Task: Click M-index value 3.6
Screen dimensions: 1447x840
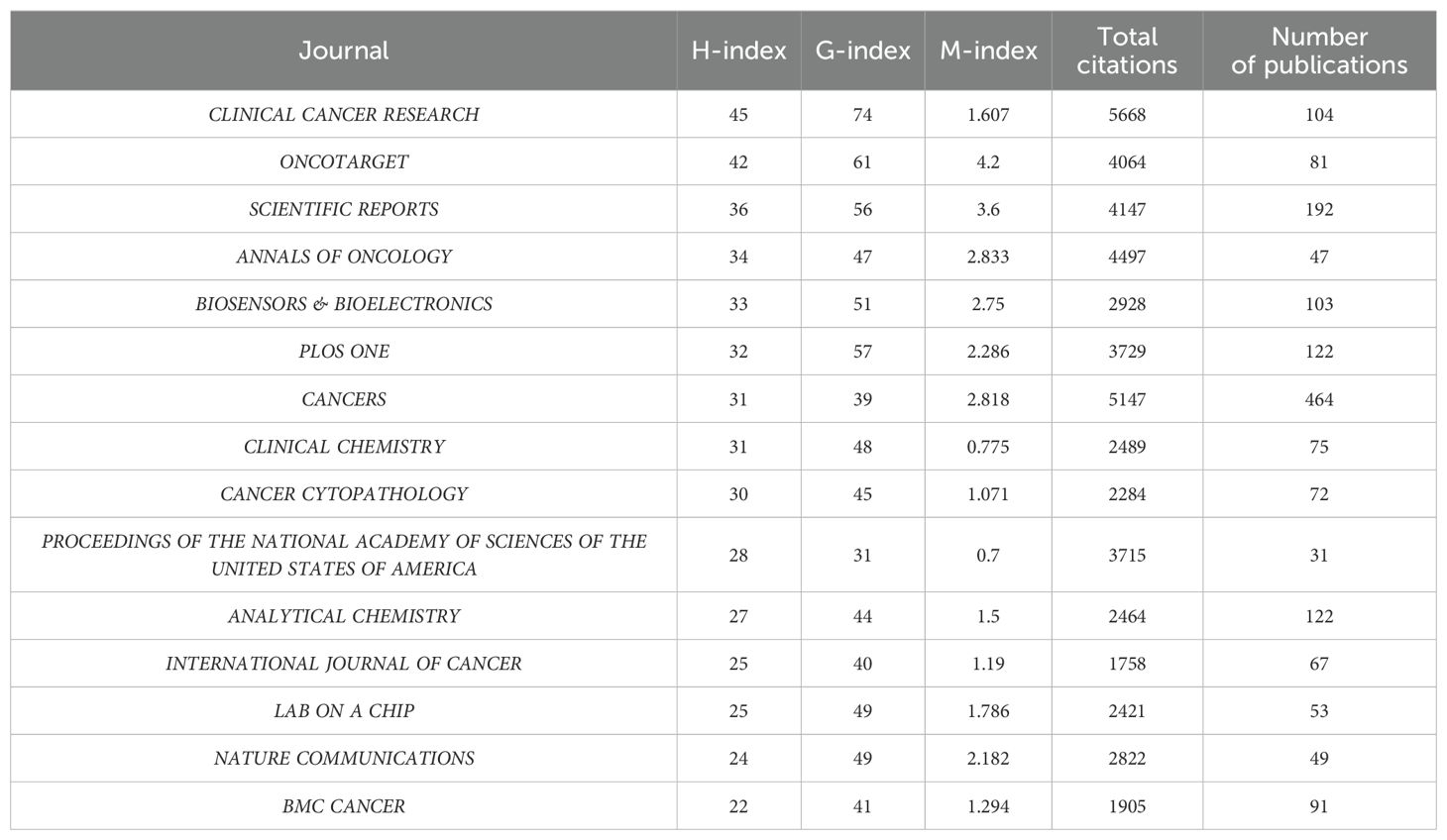Action: pyautogui.click(x=988, y=210)
